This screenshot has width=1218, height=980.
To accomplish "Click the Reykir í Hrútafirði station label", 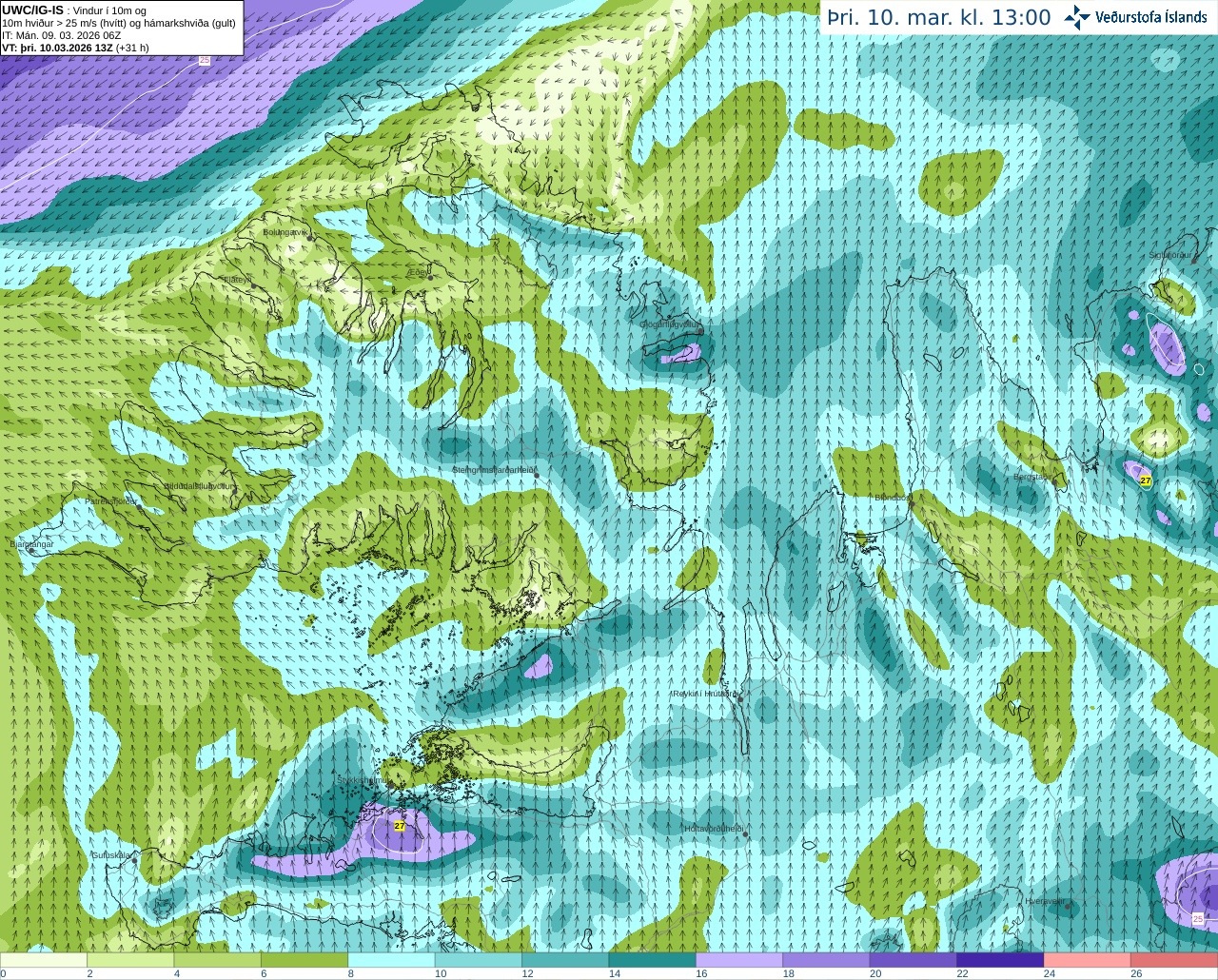I will point(705,695).
